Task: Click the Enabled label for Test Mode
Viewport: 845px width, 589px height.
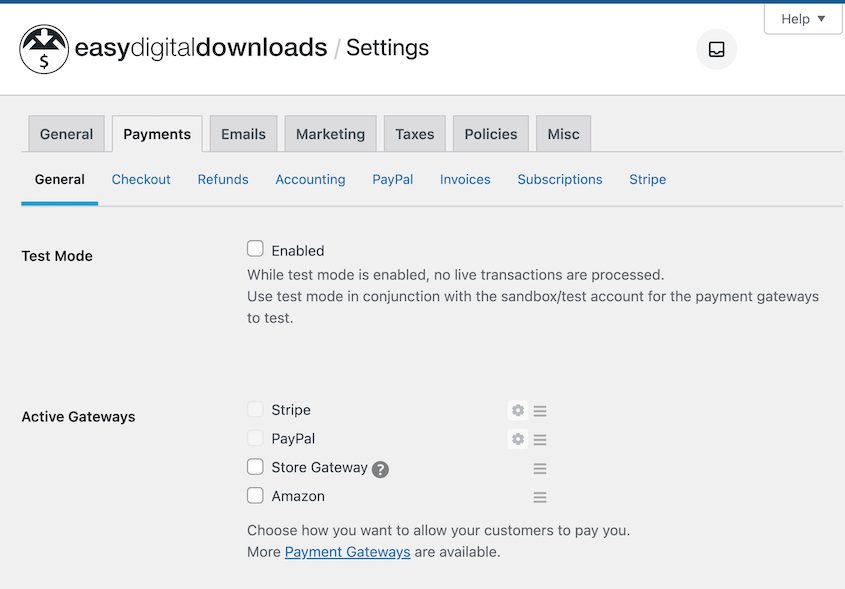Action: 297,251
